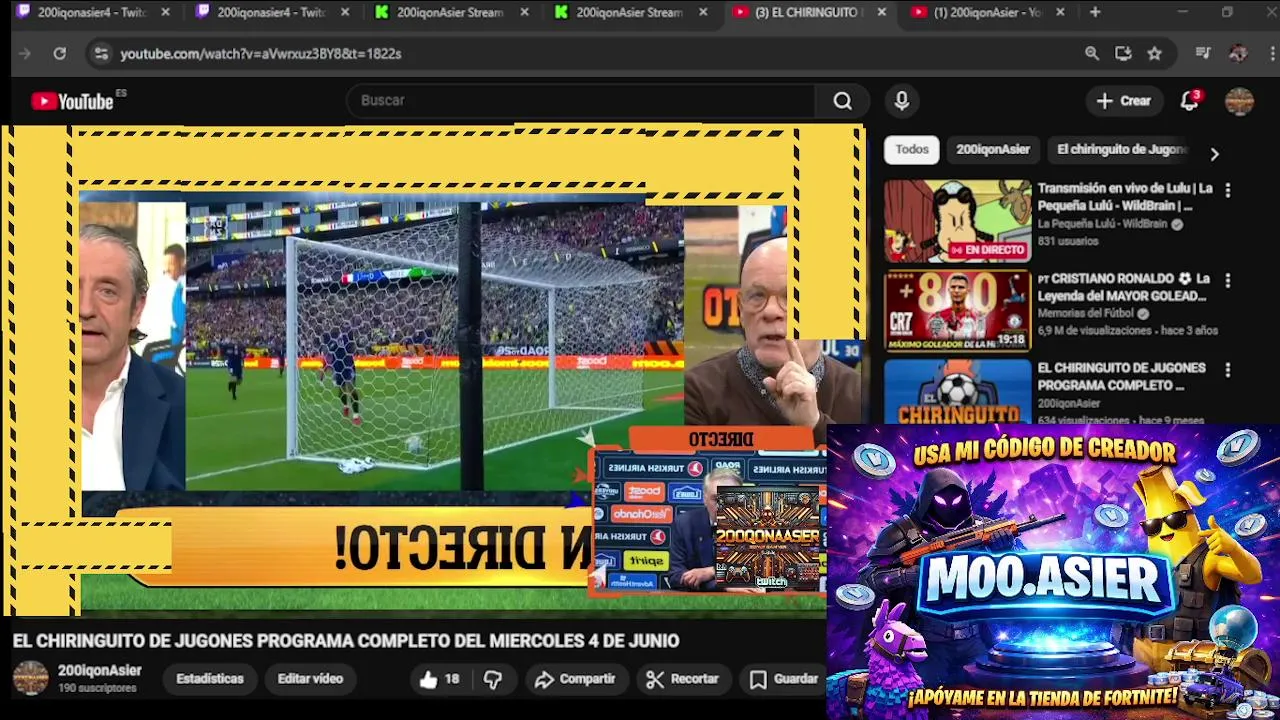Image resolution: width=1280 pixels, height=720 pixels.
Task: Open 'CRISTIANO RONALDO La Leyenda' video title
Action: 1124,287
